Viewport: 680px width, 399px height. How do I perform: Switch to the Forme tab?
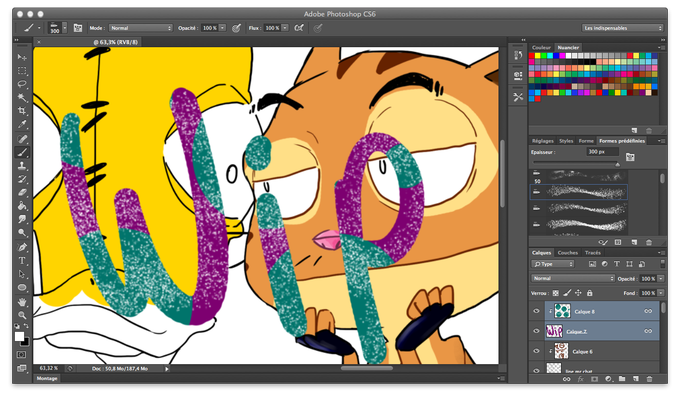pos(586,141)
